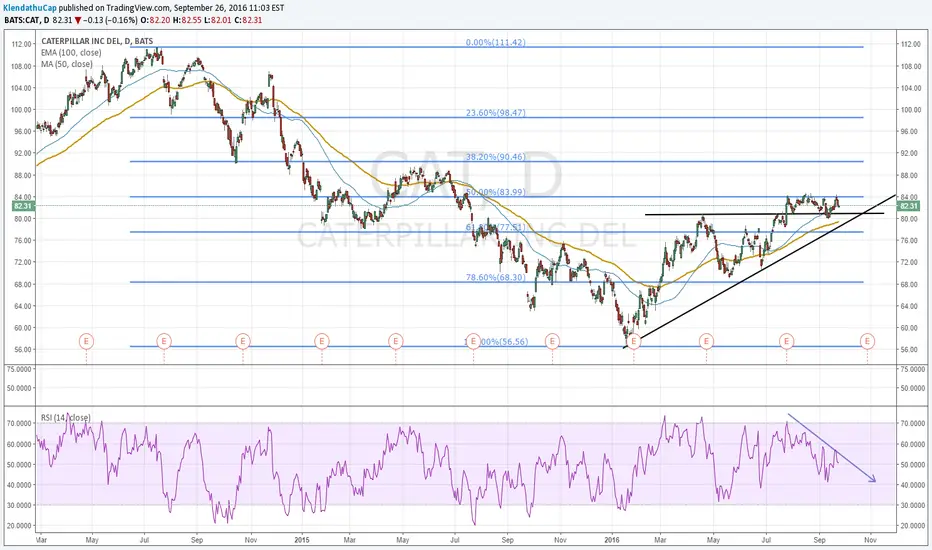The width and height of the screenshot is (932, 550).
Task: Click 56.00 on the left price axis
Action: [x=23, y=350]
